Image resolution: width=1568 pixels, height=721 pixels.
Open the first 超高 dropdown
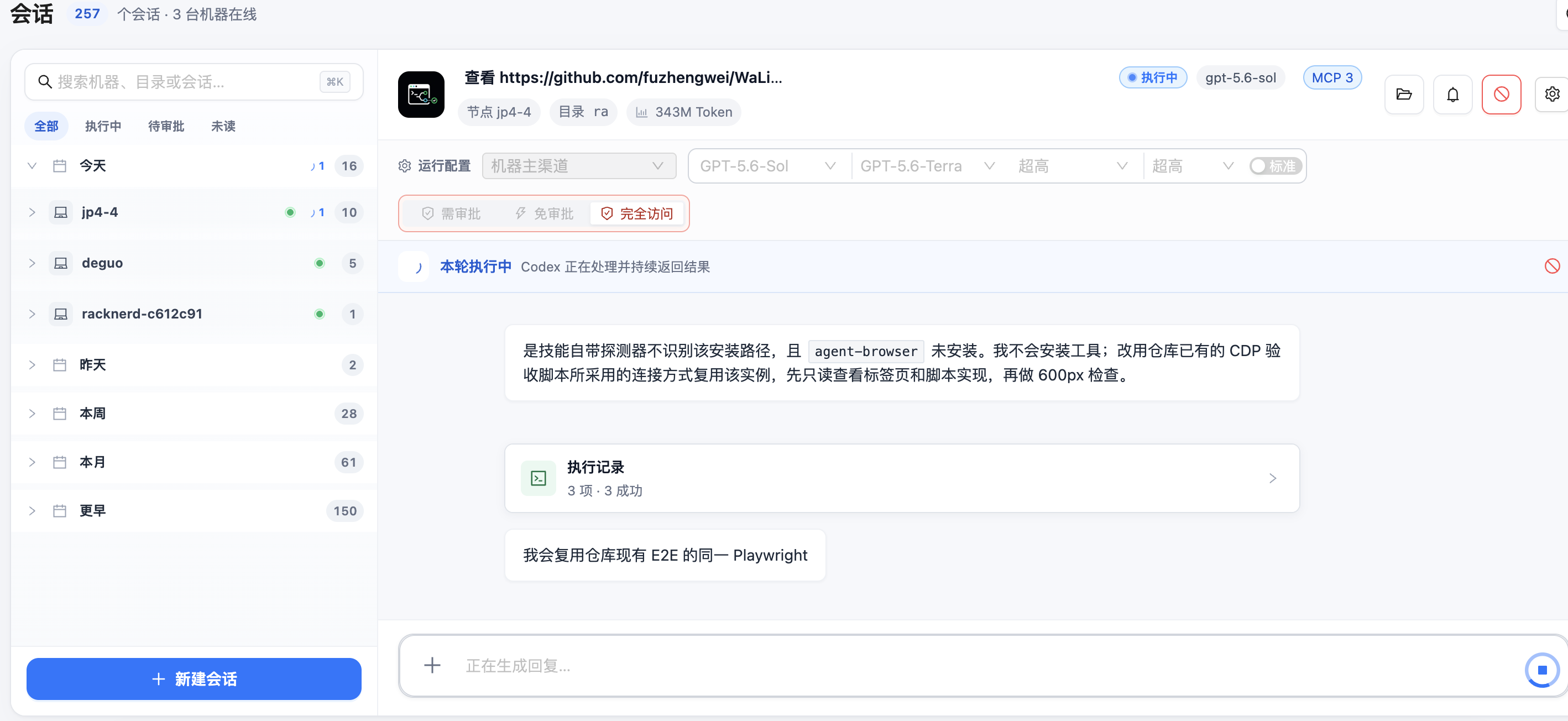pyautogui.click(x=1074, y=166)
